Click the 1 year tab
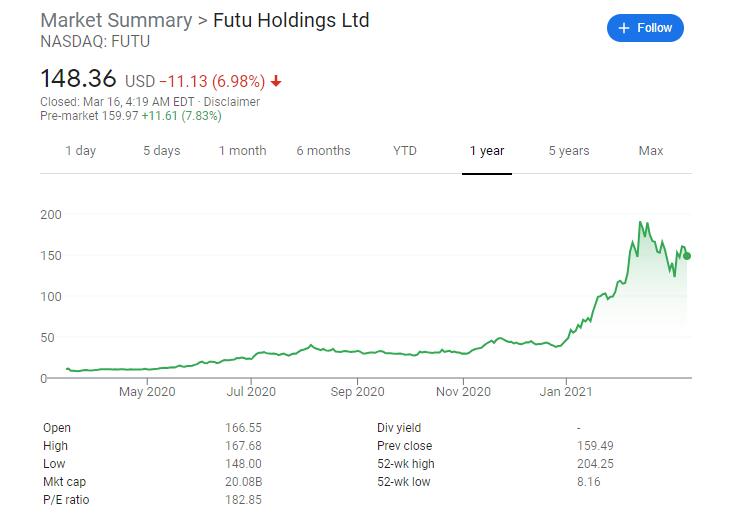Viewport: 740px width, 521px height. pyautogui.click(x=487, y=151)
